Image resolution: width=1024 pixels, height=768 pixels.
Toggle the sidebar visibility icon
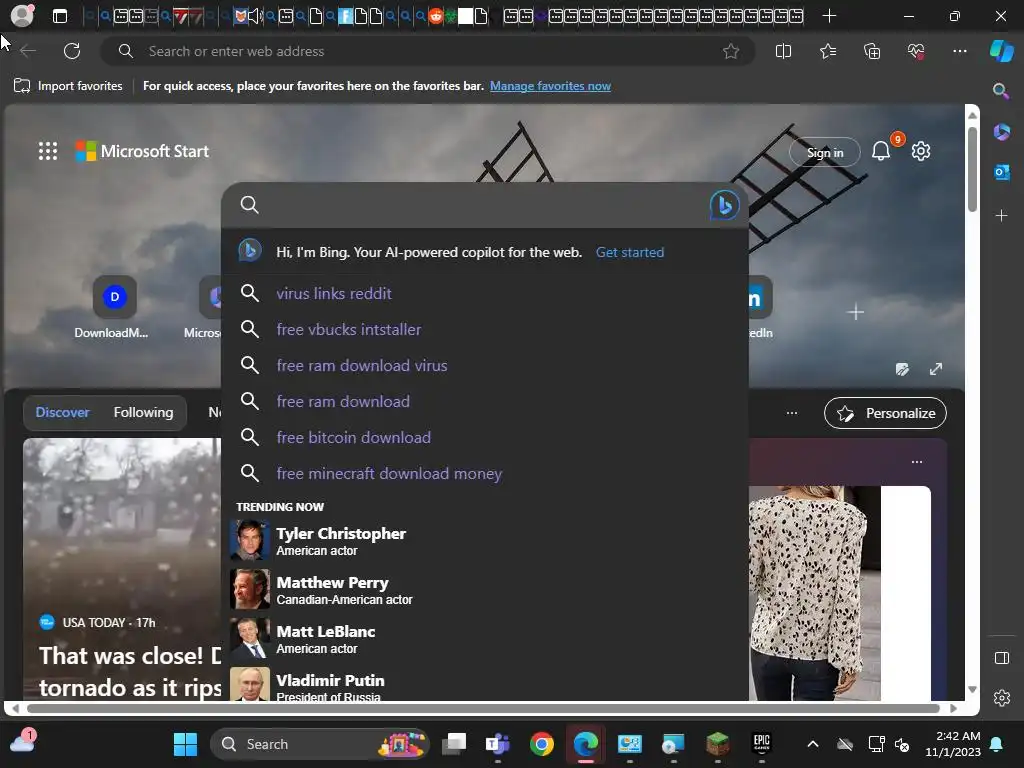coord(1001,658)
